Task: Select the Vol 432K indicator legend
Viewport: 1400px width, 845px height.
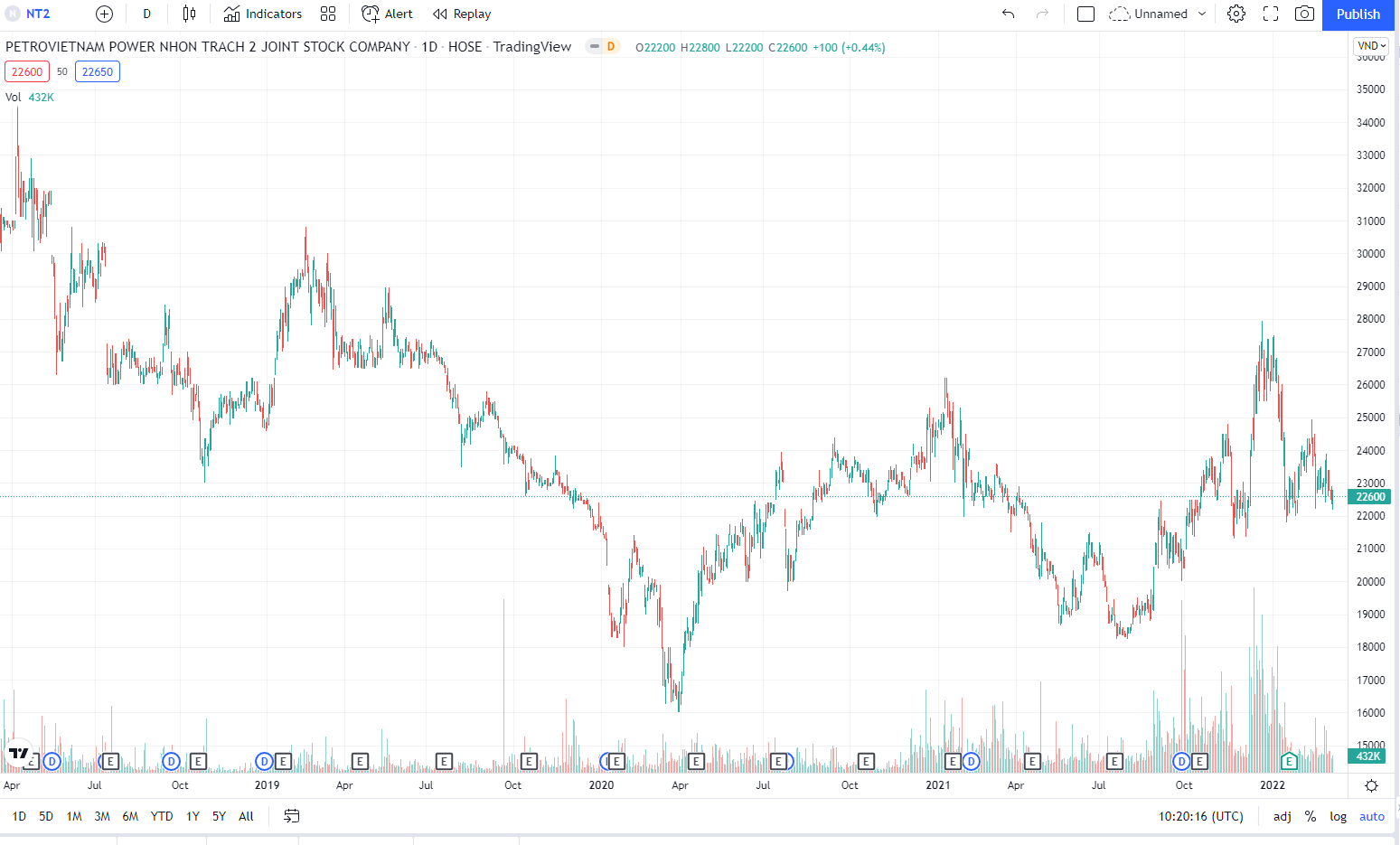Action: click(x=30, y=97)
